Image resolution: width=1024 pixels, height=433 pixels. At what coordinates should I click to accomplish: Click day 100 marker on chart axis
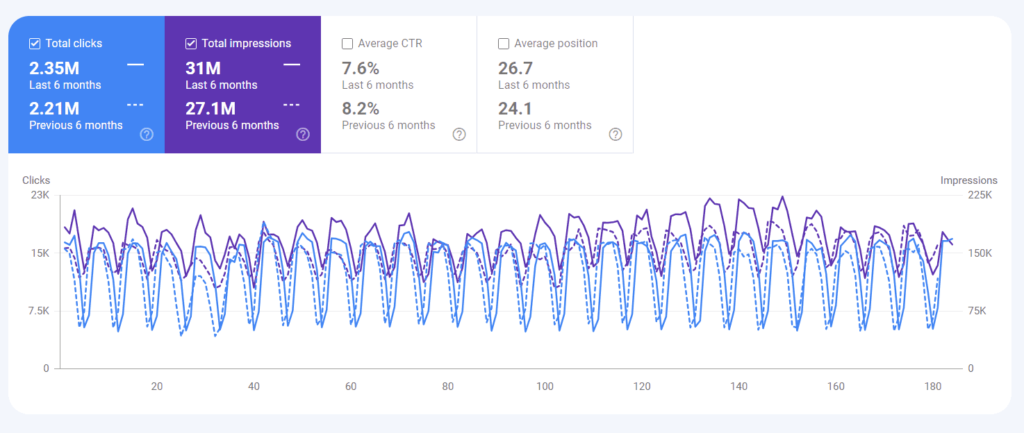click(x=545, y=387)
